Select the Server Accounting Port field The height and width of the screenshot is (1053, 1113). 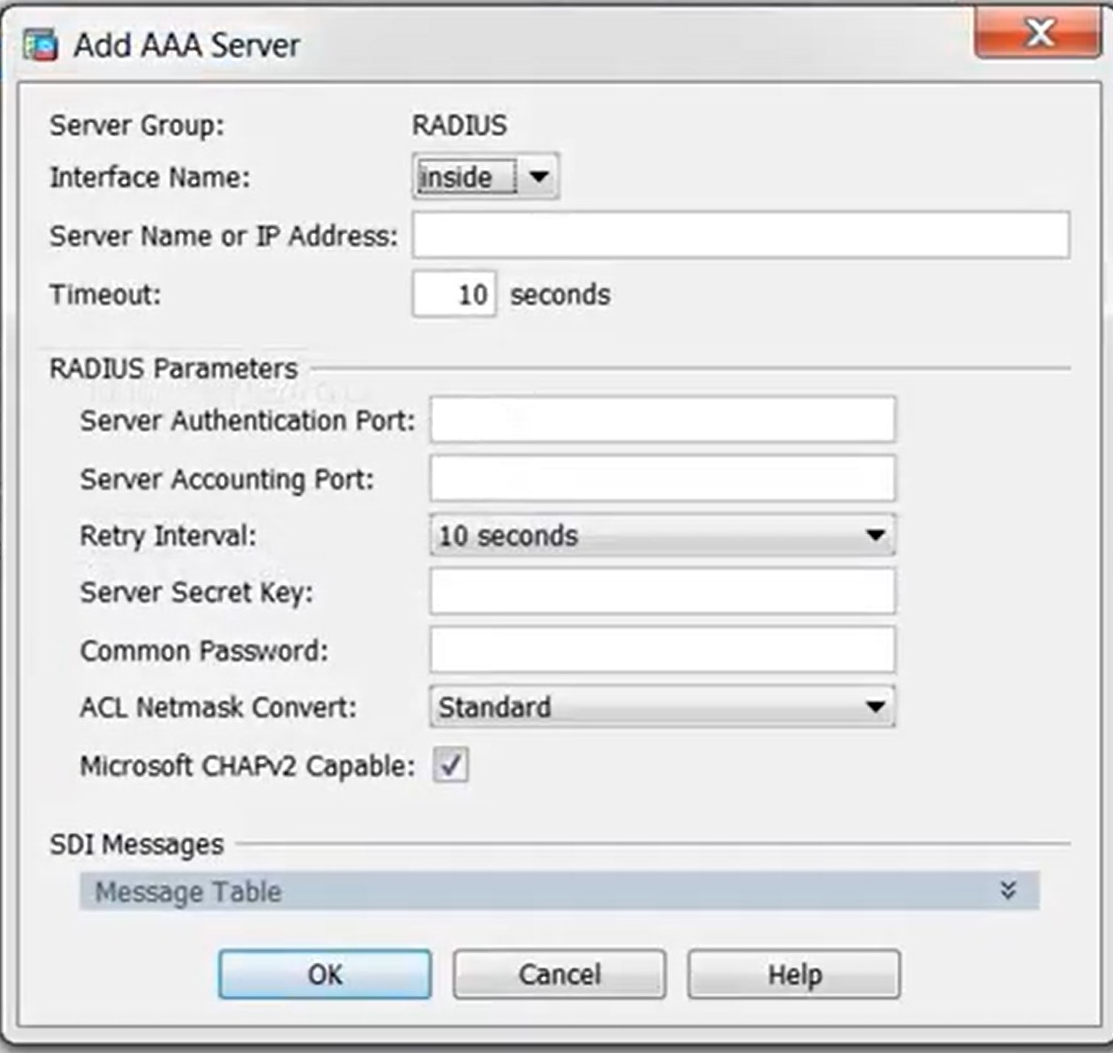click(x=662, y=479)
